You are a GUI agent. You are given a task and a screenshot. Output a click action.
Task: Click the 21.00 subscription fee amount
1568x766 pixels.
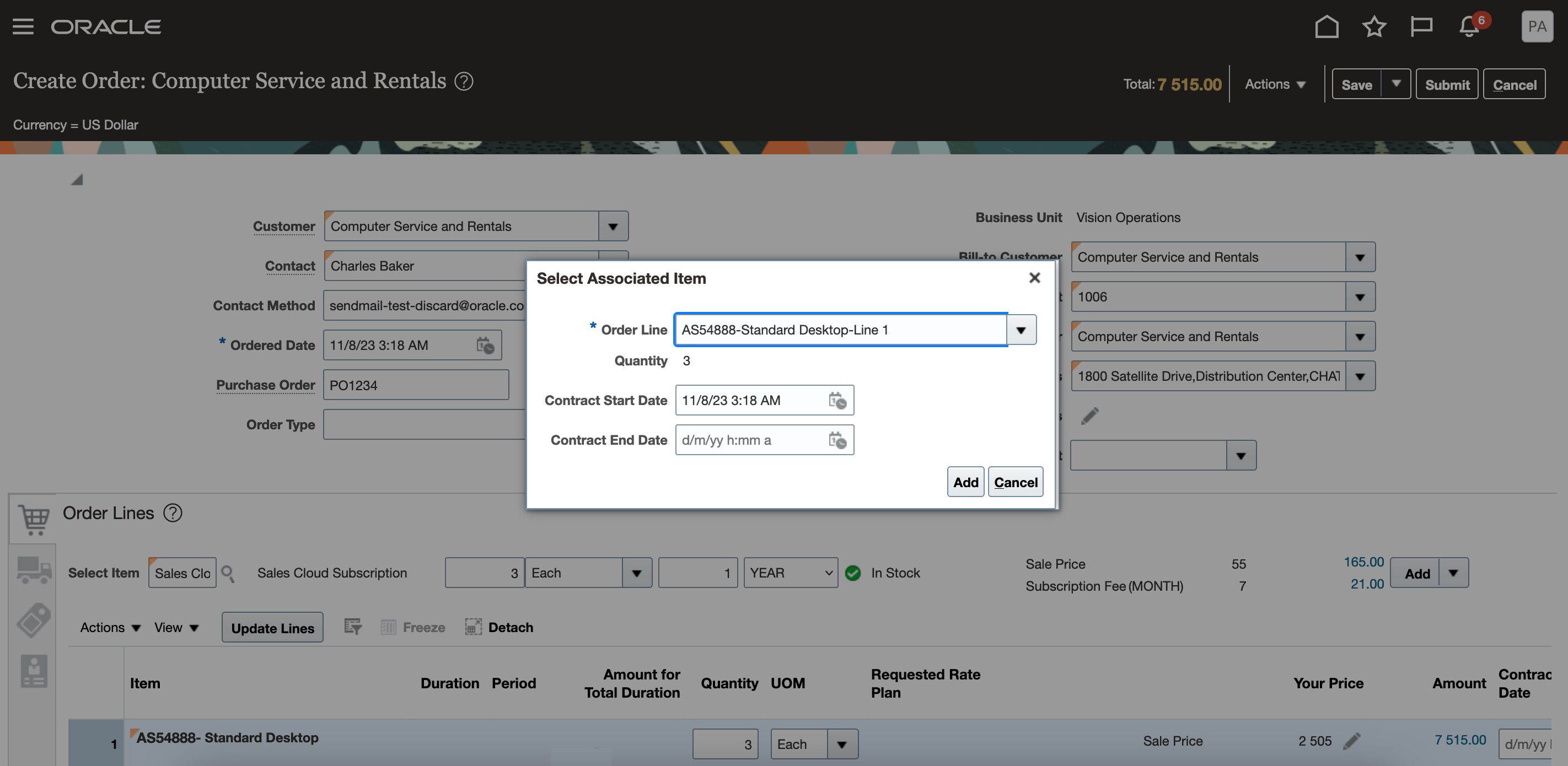[x=1367, y=584]
